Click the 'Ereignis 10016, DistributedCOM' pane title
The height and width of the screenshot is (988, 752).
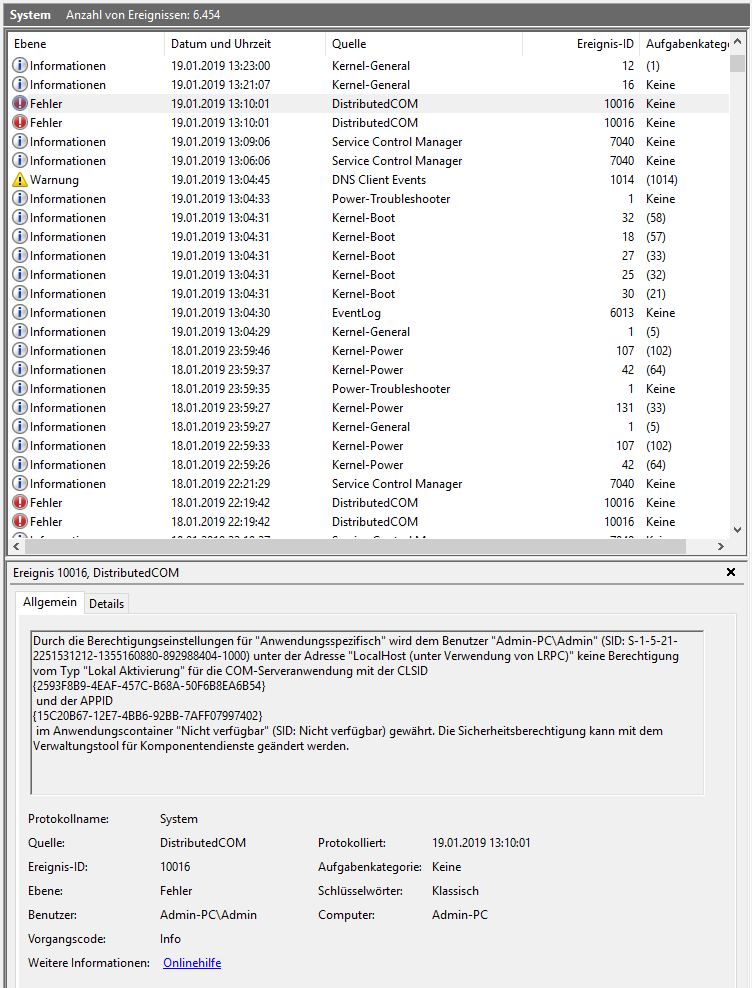96,573
